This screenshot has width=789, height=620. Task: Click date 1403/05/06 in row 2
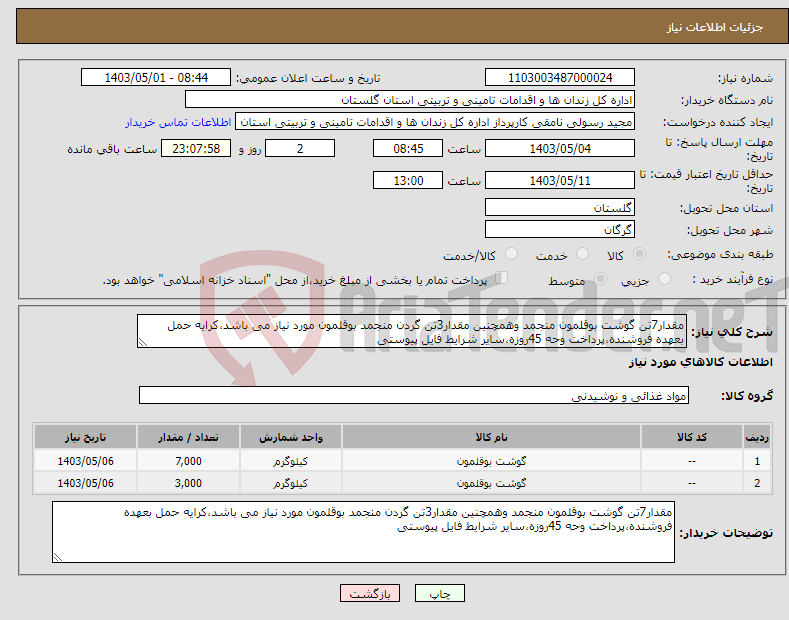[x=85, y=483]
